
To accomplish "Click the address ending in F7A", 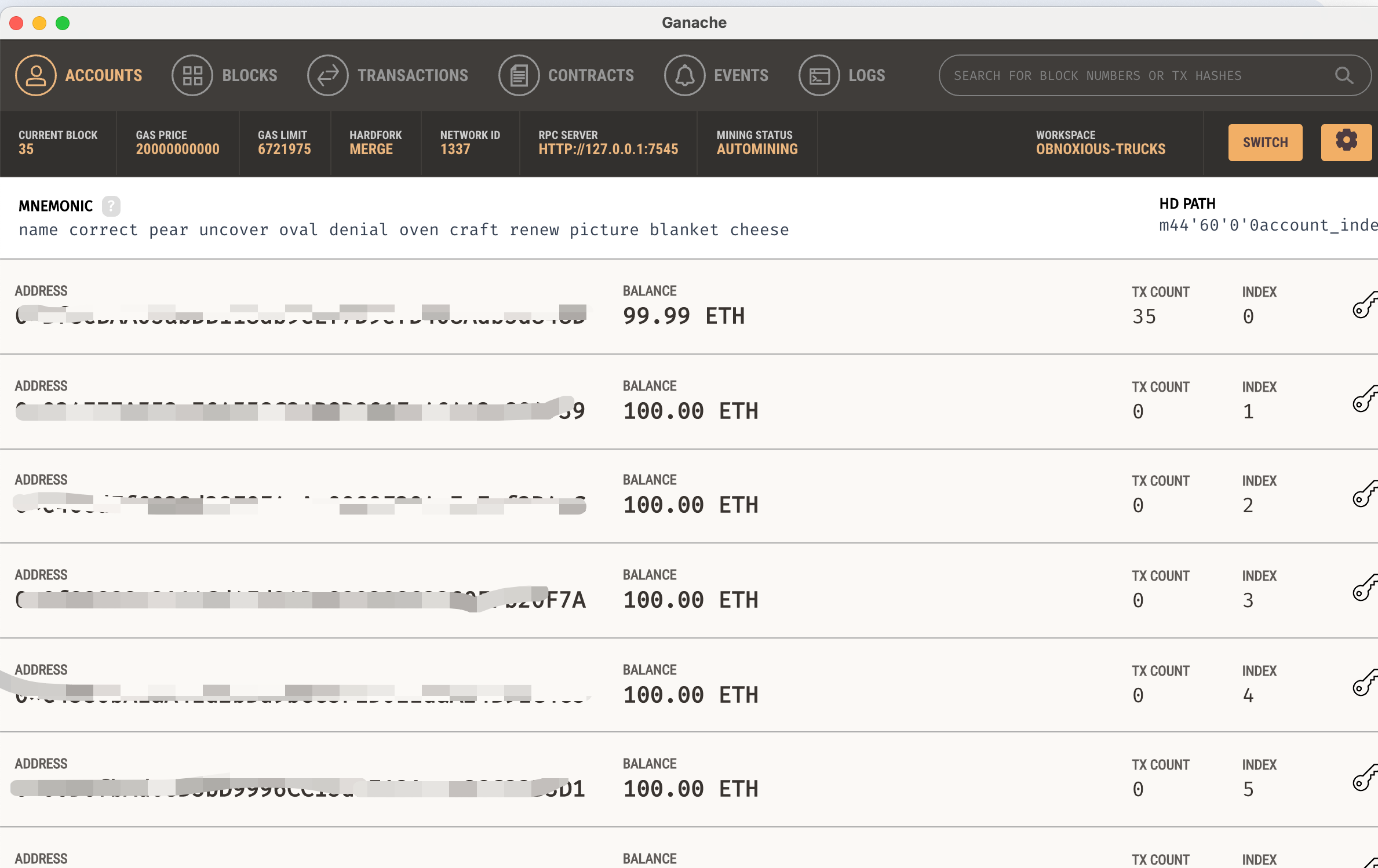I will pos(300,600).
